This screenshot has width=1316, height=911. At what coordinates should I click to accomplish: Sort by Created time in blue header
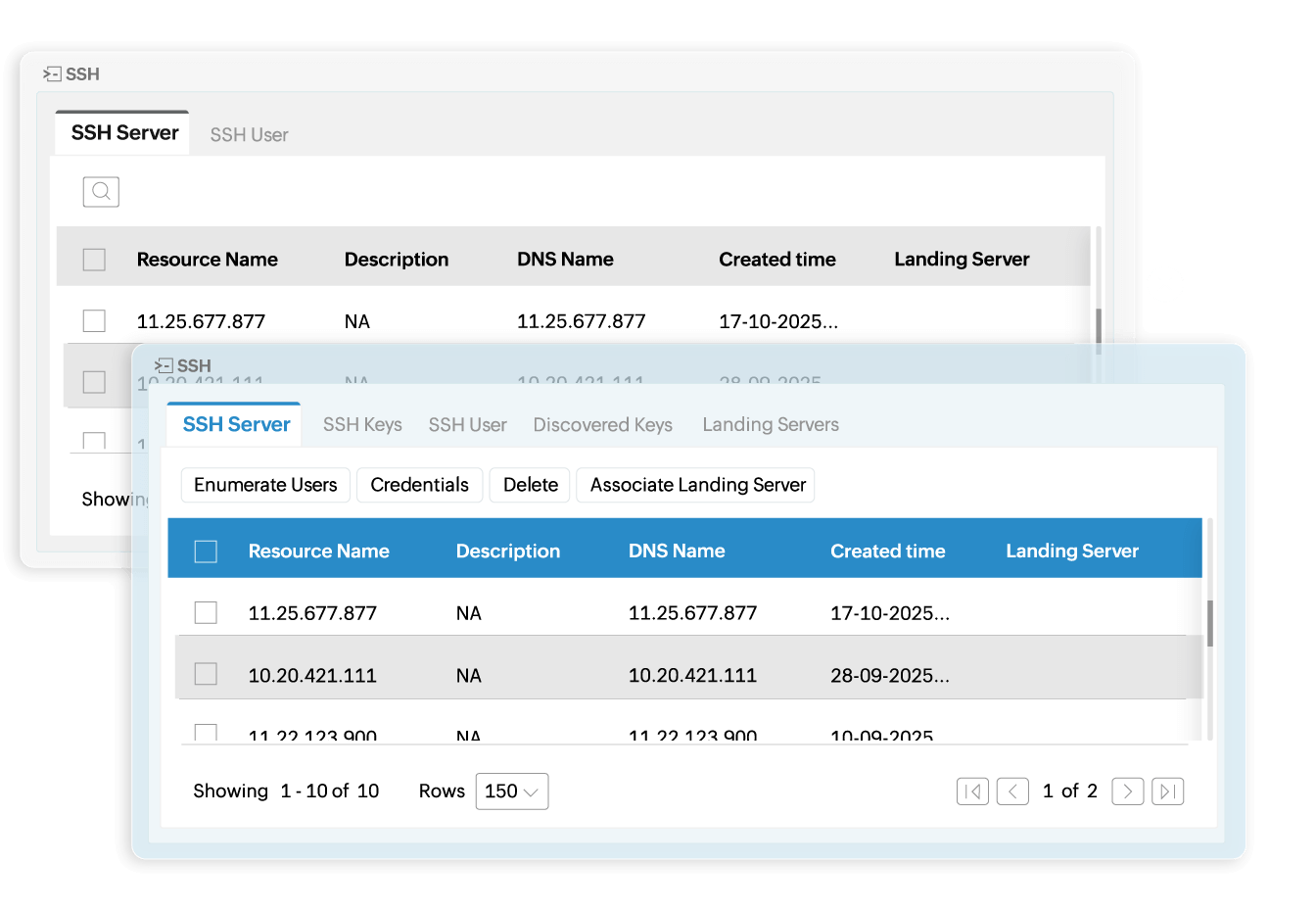887,551
